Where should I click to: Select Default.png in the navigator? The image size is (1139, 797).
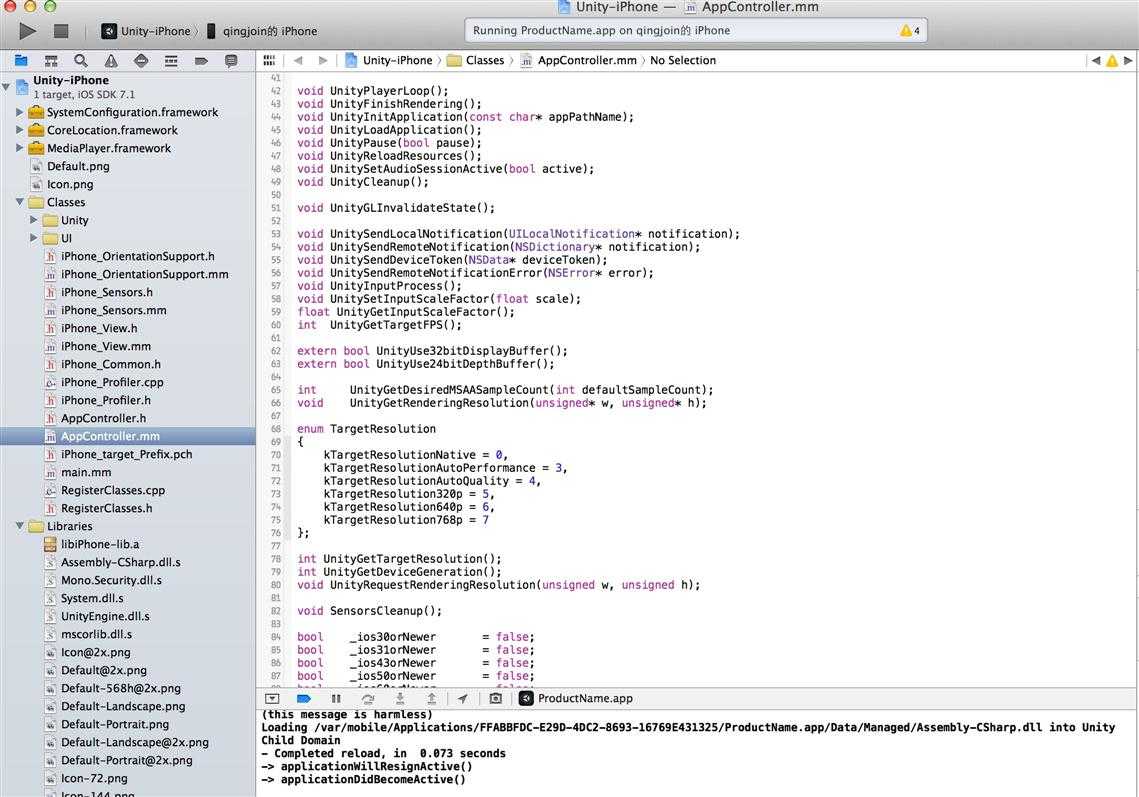pos(78,166)
